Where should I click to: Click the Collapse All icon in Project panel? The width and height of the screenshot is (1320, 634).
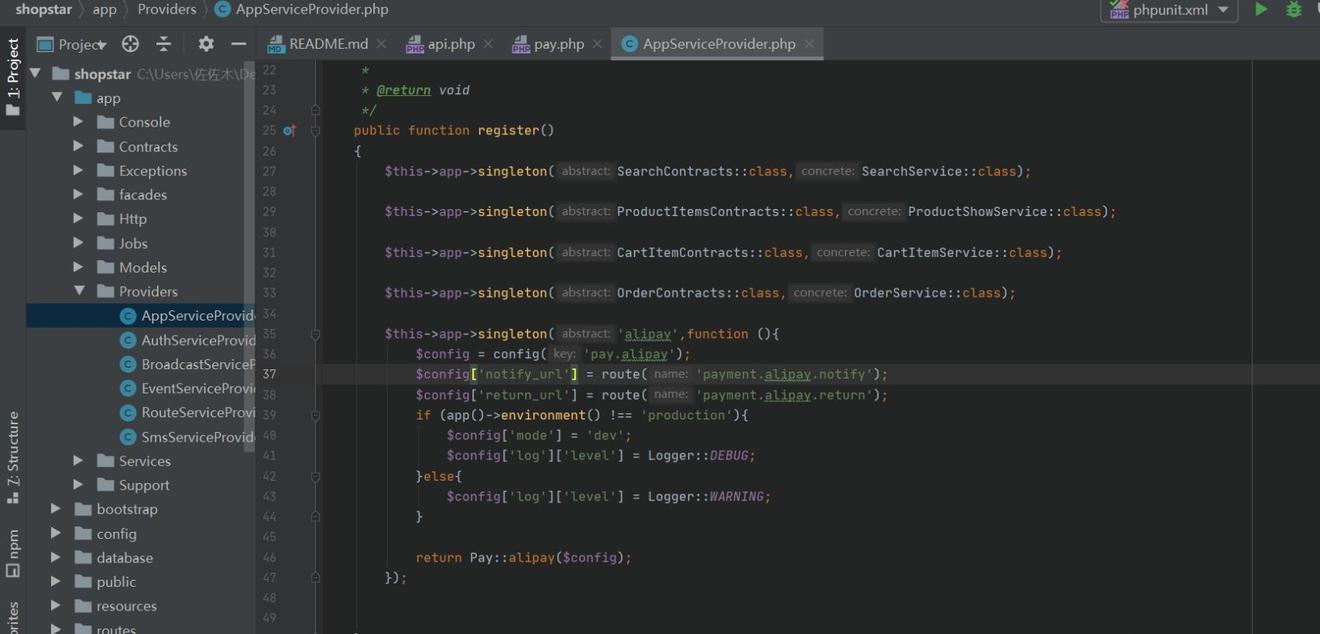(164, 44)
